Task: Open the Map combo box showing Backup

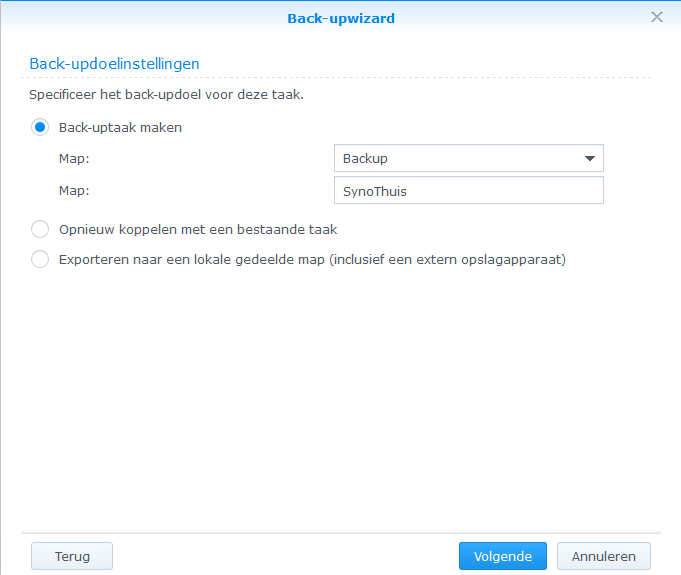Action: pyautogui.click(x=456, y=158)
